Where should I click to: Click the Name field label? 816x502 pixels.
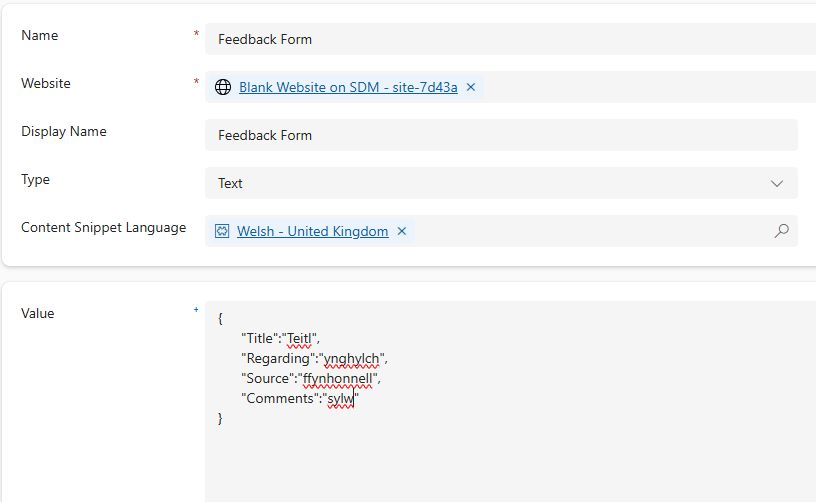[40, 35]
